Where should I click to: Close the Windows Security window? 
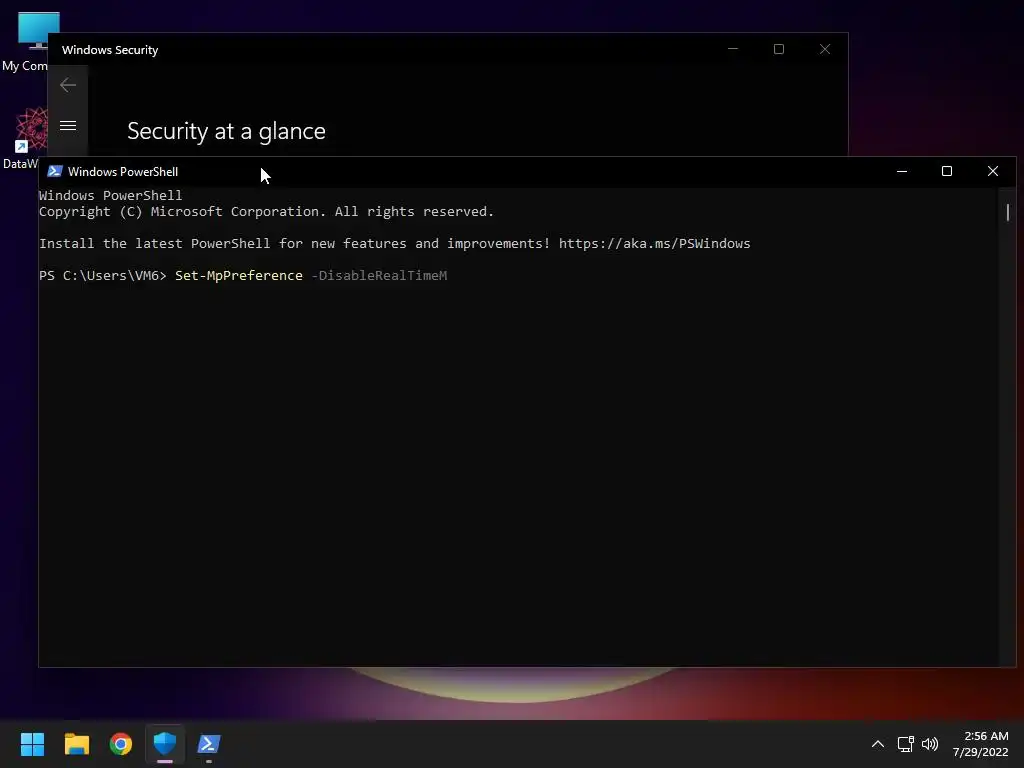tap(825, 49)
